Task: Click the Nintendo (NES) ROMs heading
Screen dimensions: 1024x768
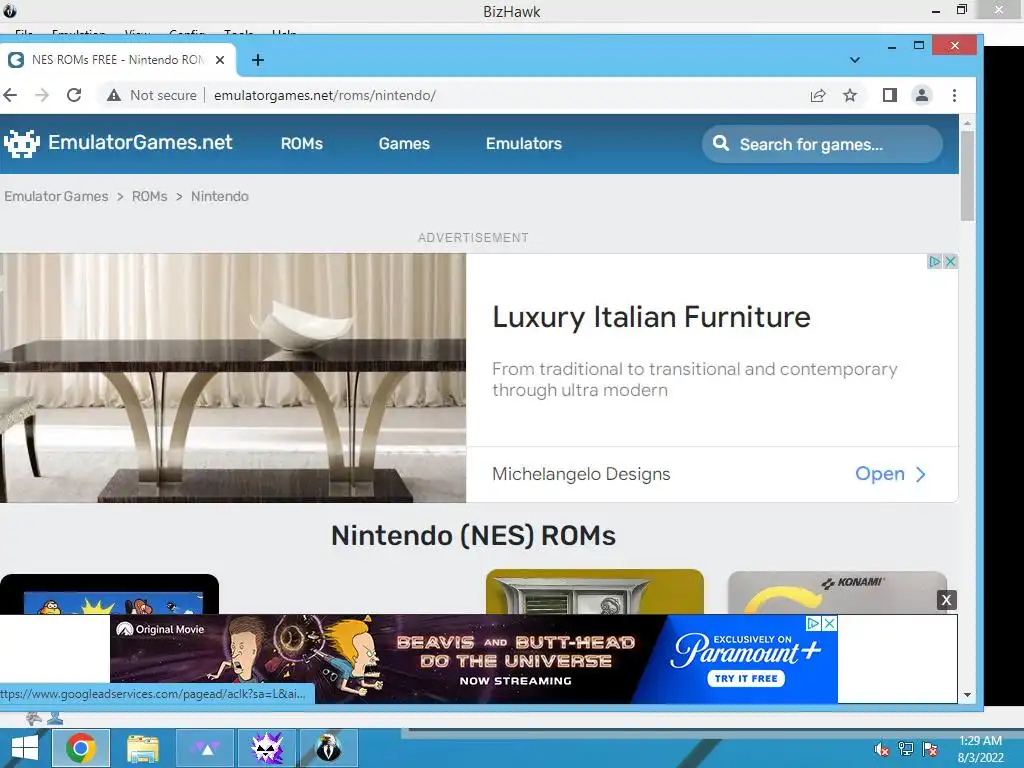Action: pos(473,536)
